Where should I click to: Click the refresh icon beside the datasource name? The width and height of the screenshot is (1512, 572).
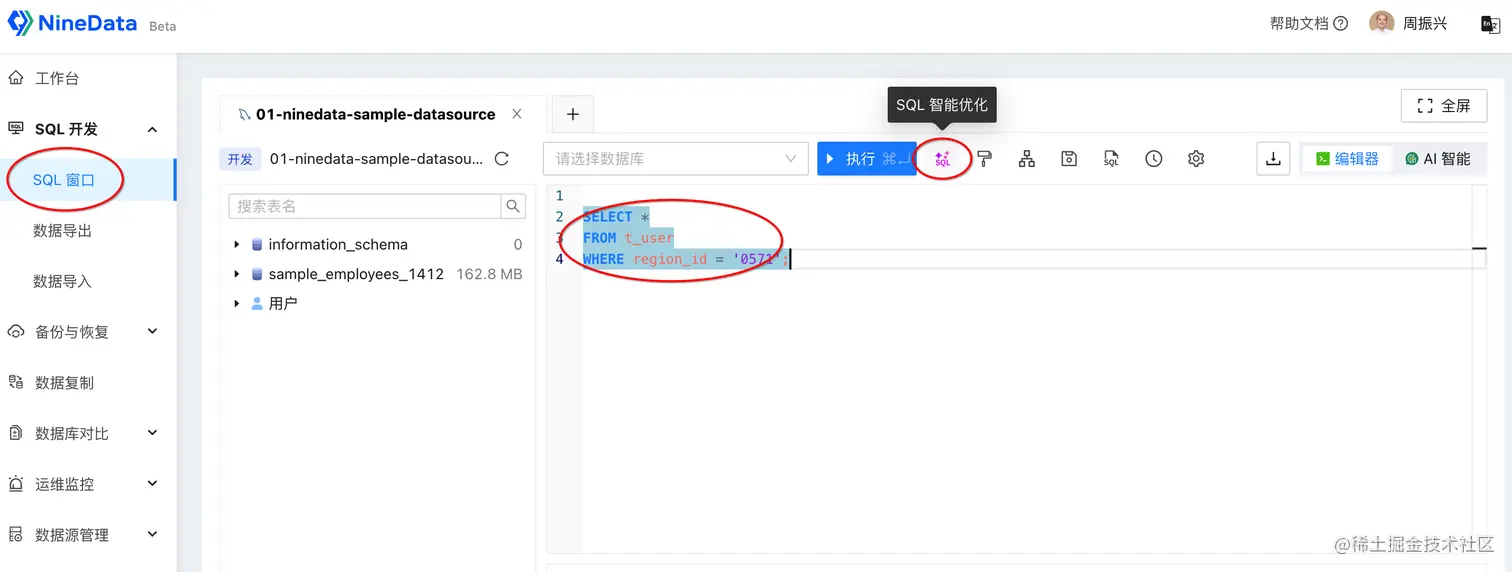point(502,159)
